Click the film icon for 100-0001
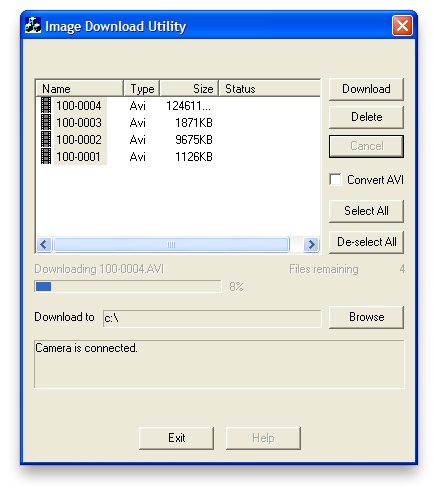Viewport: 438px width, 495px height. (46, 156)
